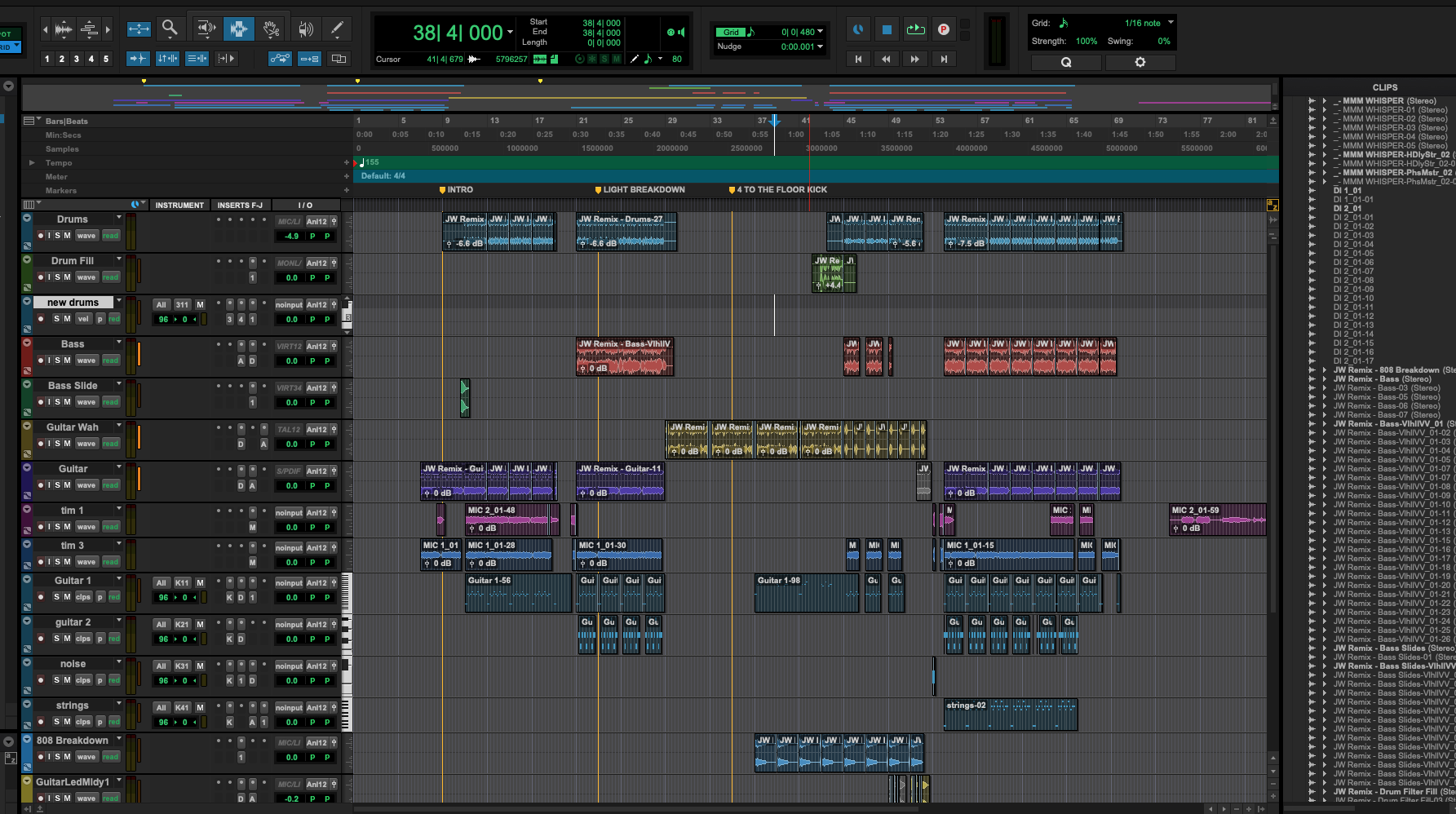Open the quantize 1/16 note grid dropdown
The width and height of the screenshot is (1456, 814).
[1171, 23]
